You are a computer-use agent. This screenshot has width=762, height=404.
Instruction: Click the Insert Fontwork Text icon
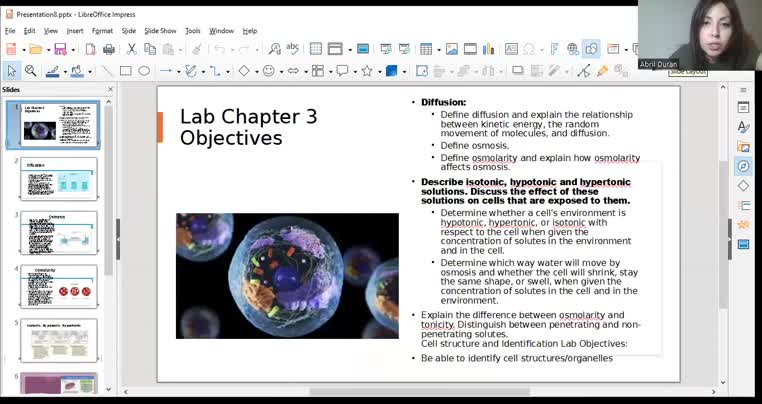554,49
